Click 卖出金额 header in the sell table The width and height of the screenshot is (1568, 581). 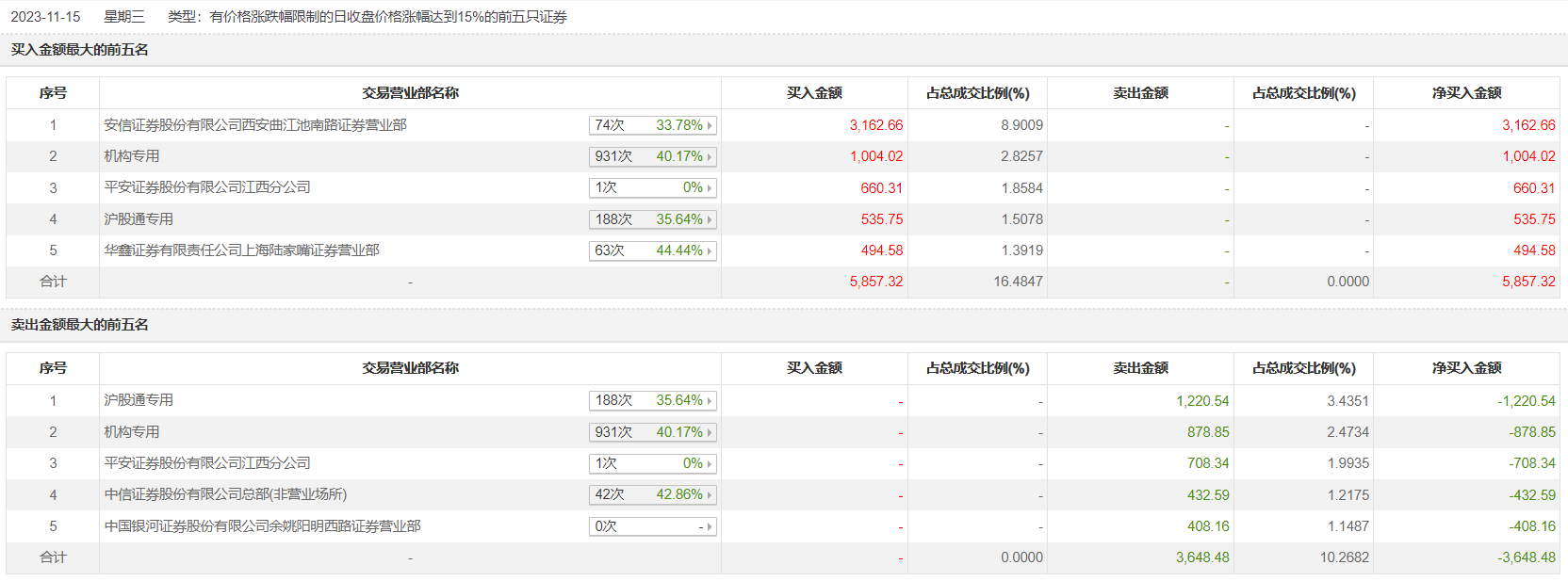click(x=1140, y=368)
